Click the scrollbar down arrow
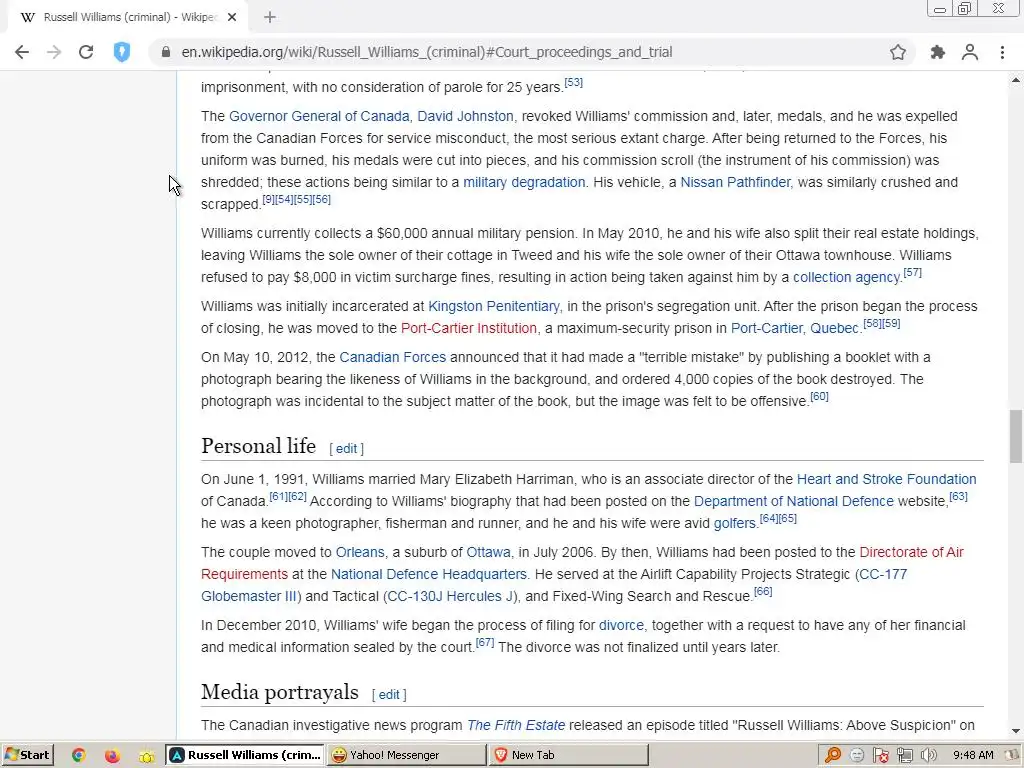Image resolution: width=1024 pixels, height=768 pixels. 1016,731
